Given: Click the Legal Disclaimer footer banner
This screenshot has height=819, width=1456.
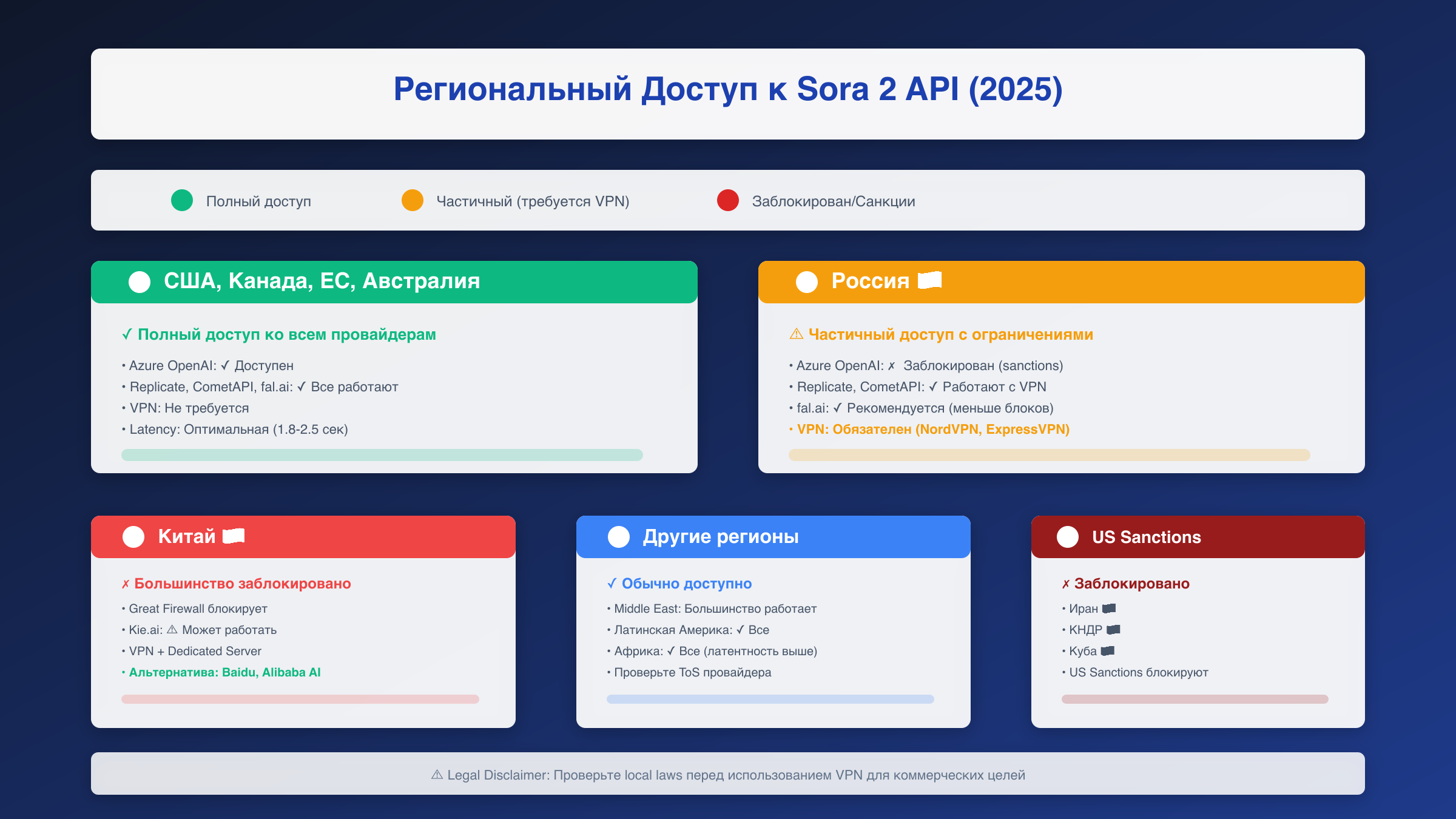Looking at the screenshot, I should [x=728, y=774].
